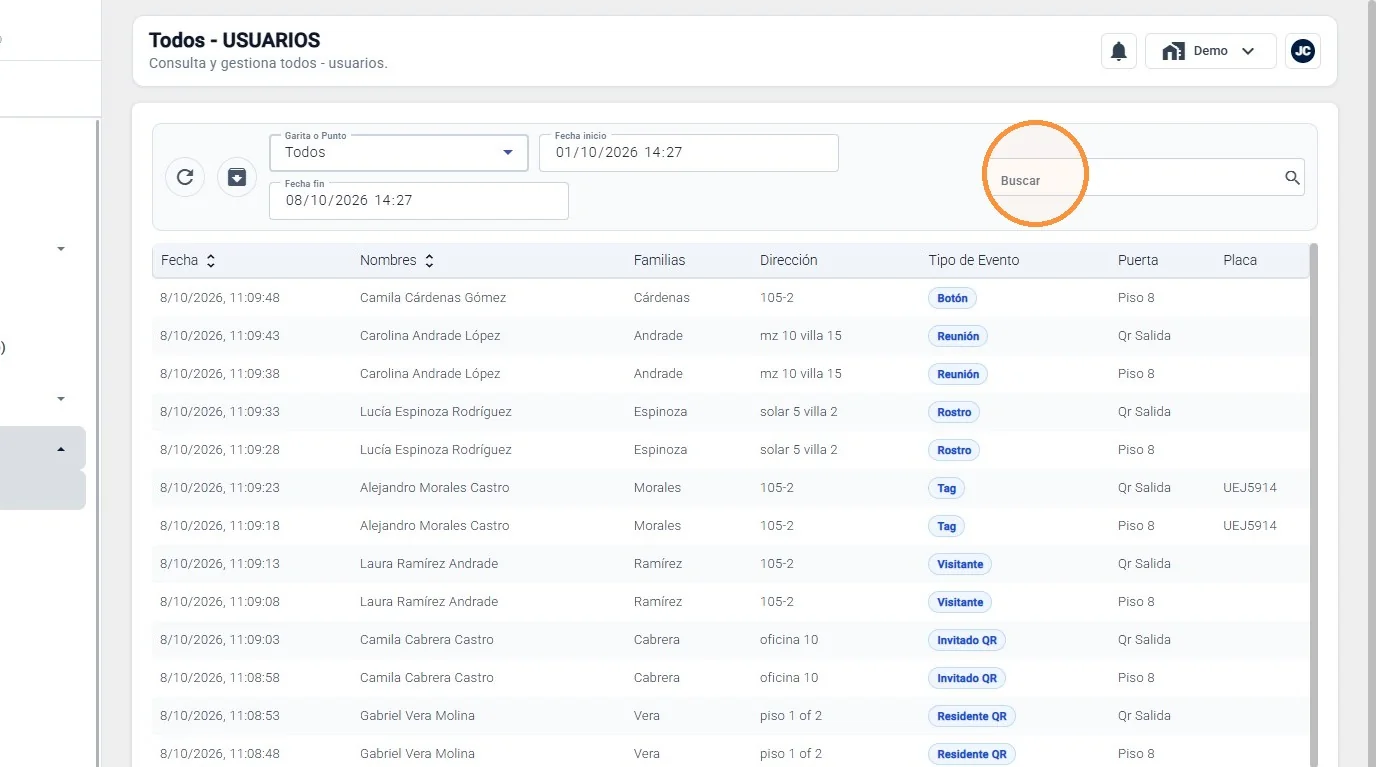Select Camila Cárdenas Gómez name
The width and height of the screenshot is (1376, 767).
coord(433,298)
